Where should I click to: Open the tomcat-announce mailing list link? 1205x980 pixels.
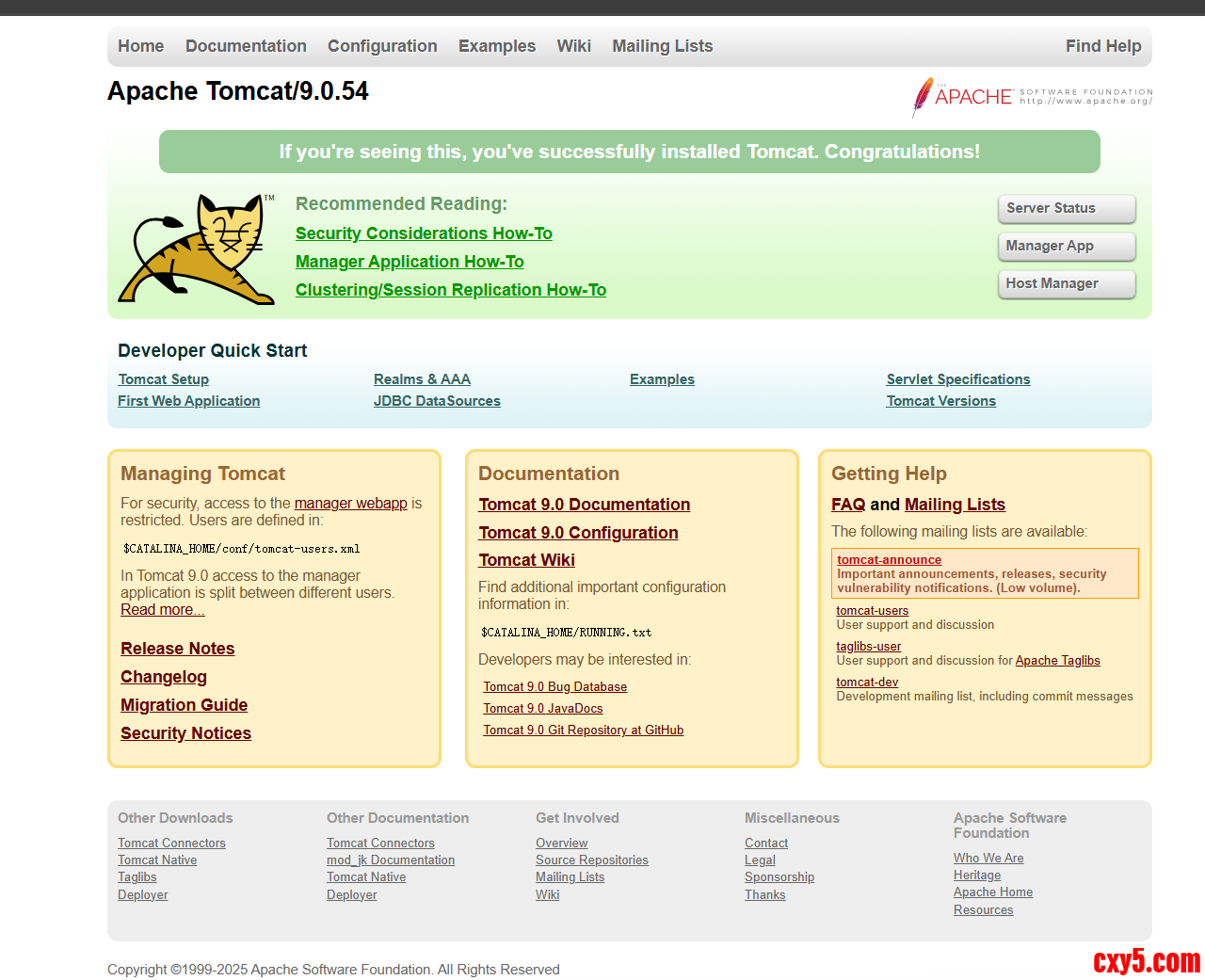[x=889, y=560]
